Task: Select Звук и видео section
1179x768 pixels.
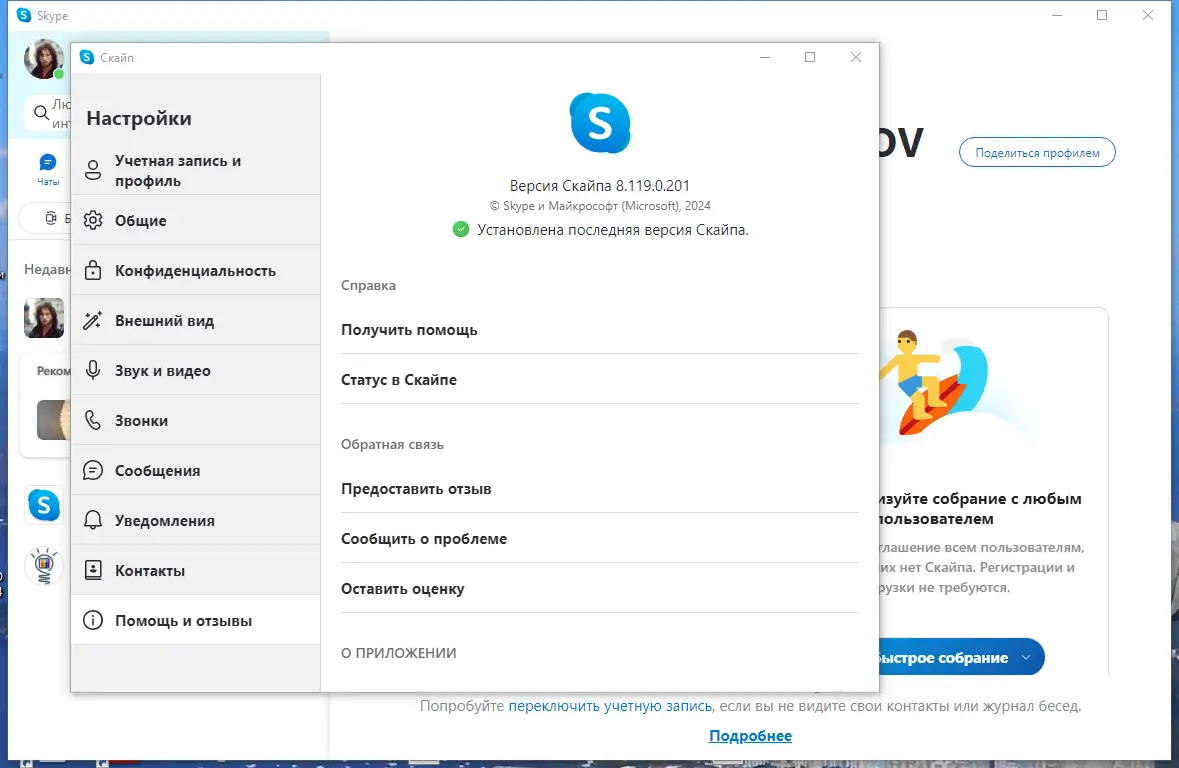Action: tap(195, 370)
